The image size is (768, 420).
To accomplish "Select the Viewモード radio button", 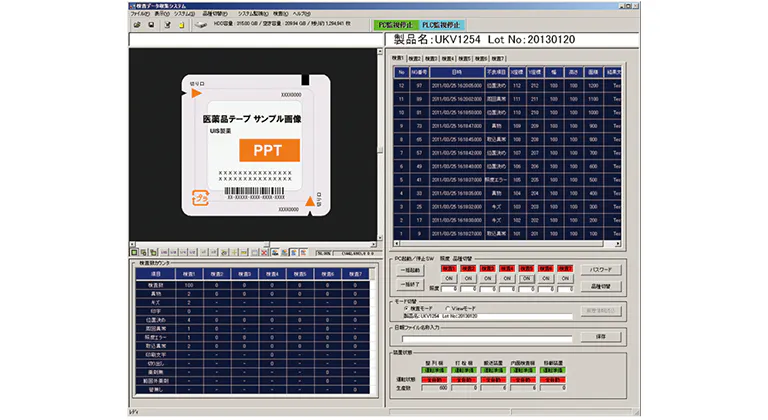I will tap(444, 307).
